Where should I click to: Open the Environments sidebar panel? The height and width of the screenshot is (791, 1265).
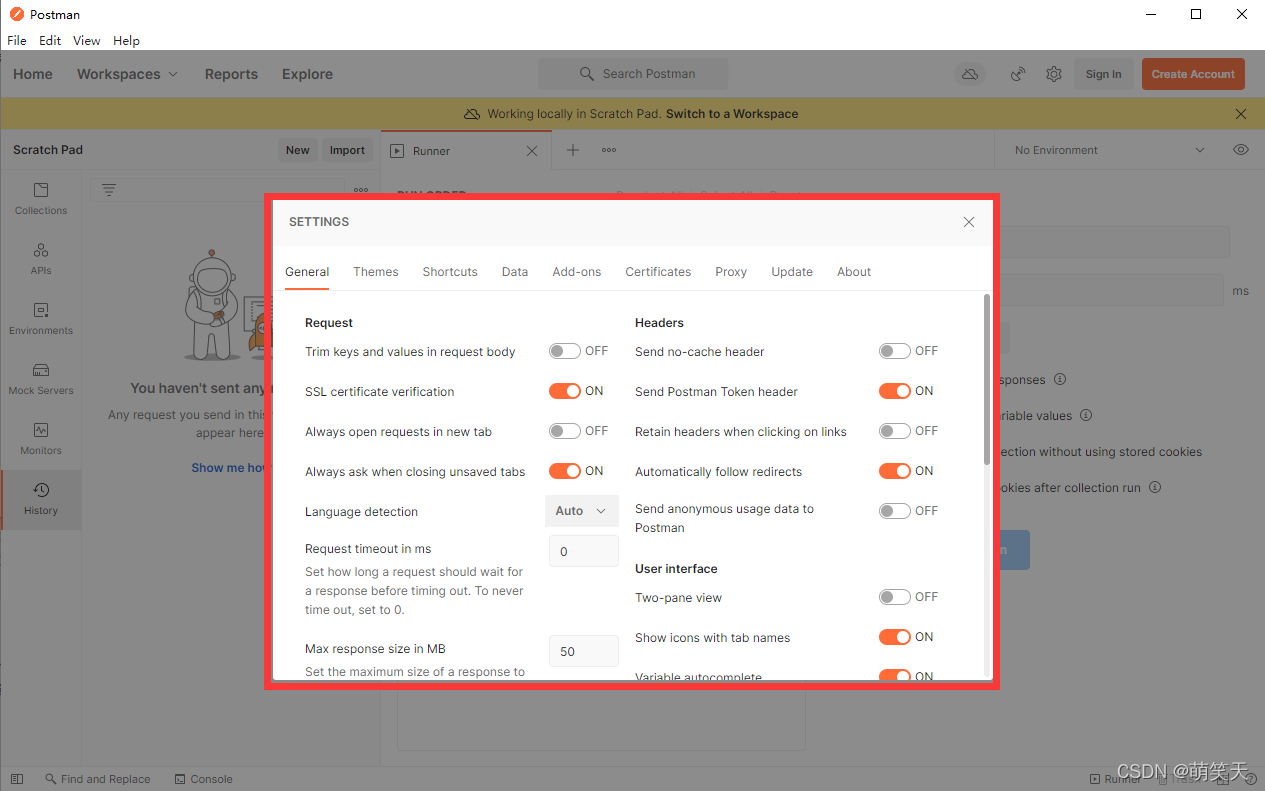click(x=41, y=319)
